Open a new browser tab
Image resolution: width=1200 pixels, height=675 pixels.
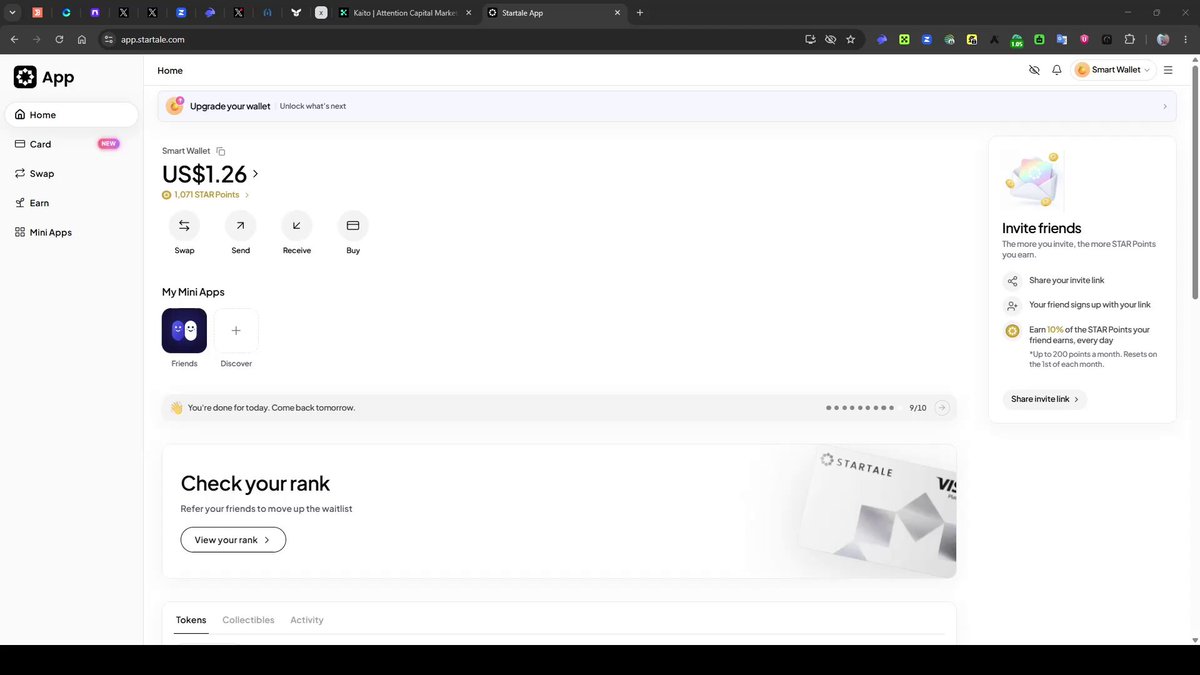(640, 13)
